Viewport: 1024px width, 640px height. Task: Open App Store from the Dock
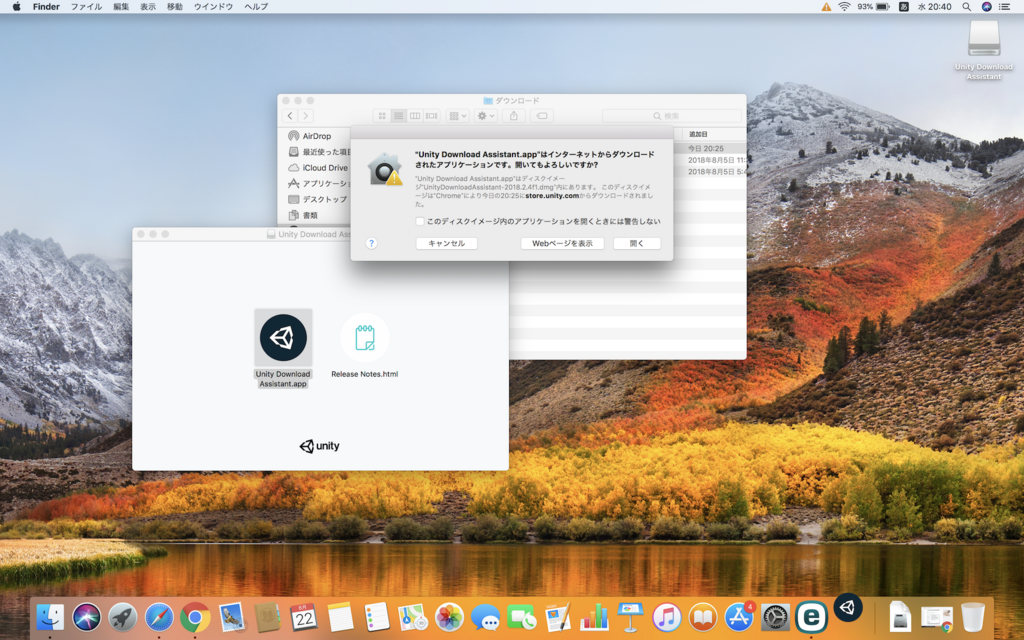click(x=739, y=617)
